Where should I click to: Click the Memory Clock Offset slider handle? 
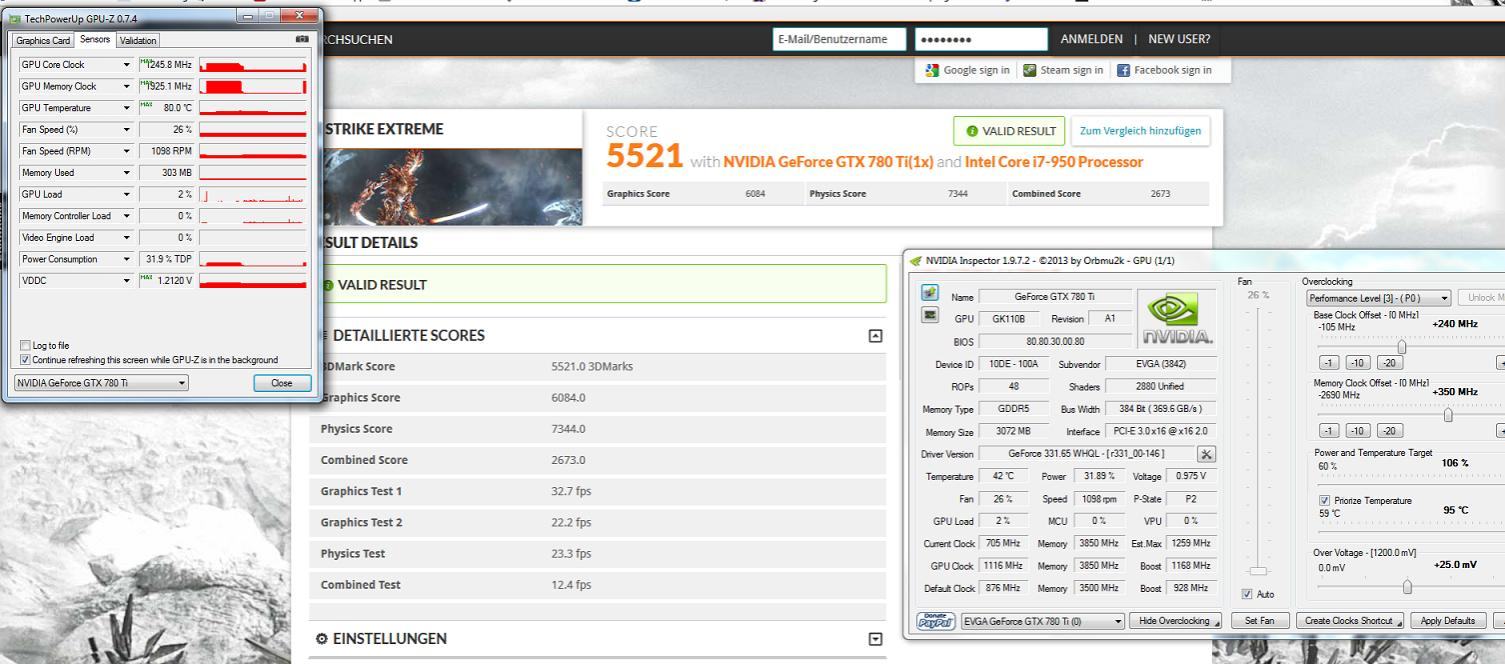[x=1447, y=414]
